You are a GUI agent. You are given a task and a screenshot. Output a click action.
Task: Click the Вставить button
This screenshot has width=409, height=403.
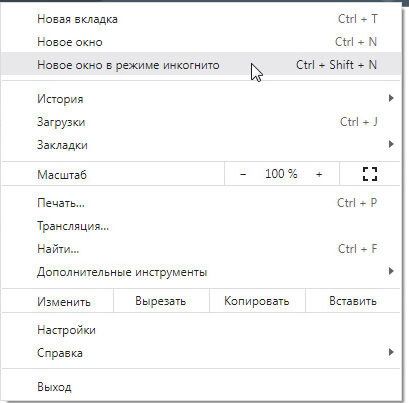[x=353, y=301]
